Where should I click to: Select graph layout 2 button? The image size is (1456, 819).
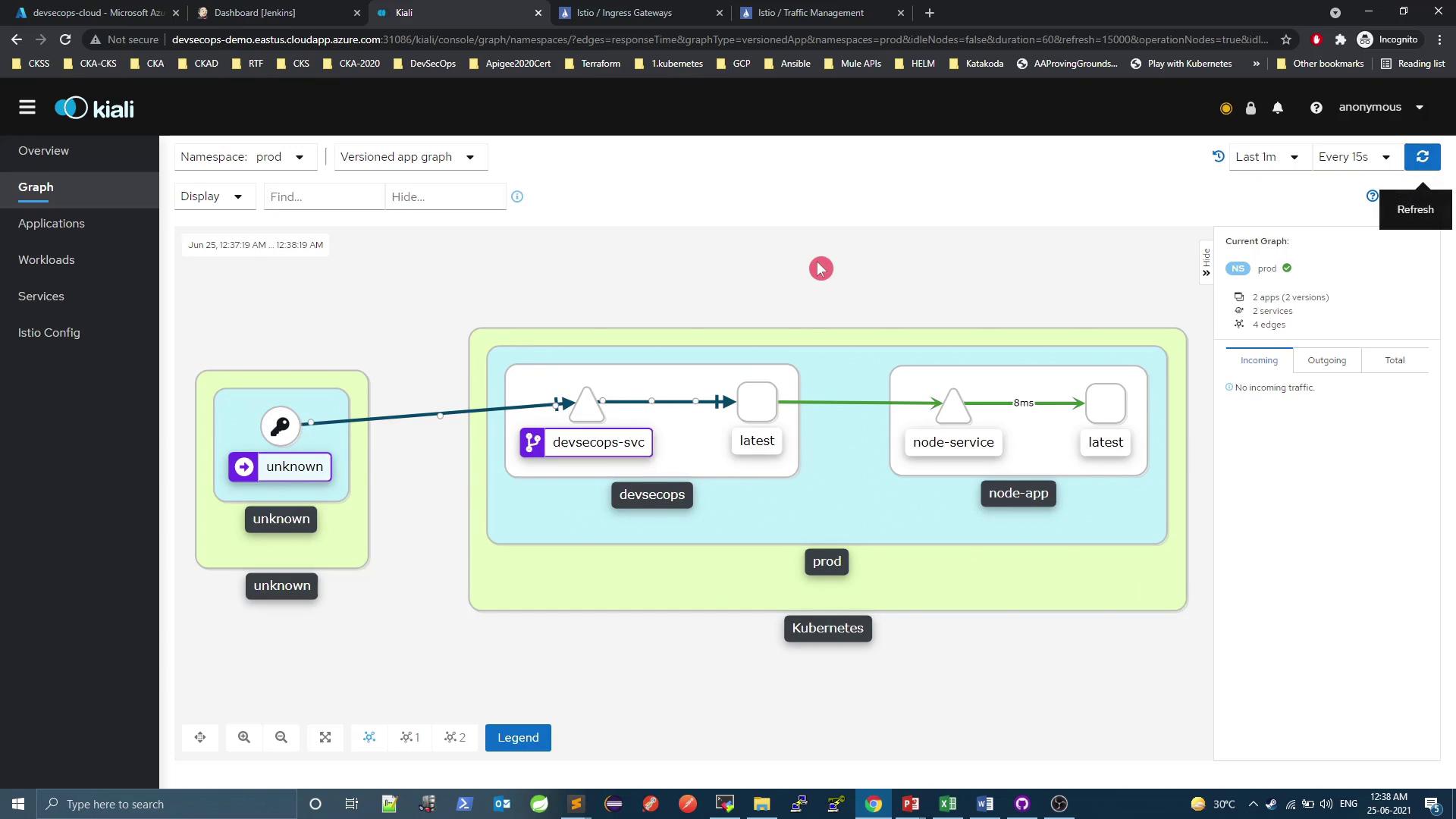[455, 737]
